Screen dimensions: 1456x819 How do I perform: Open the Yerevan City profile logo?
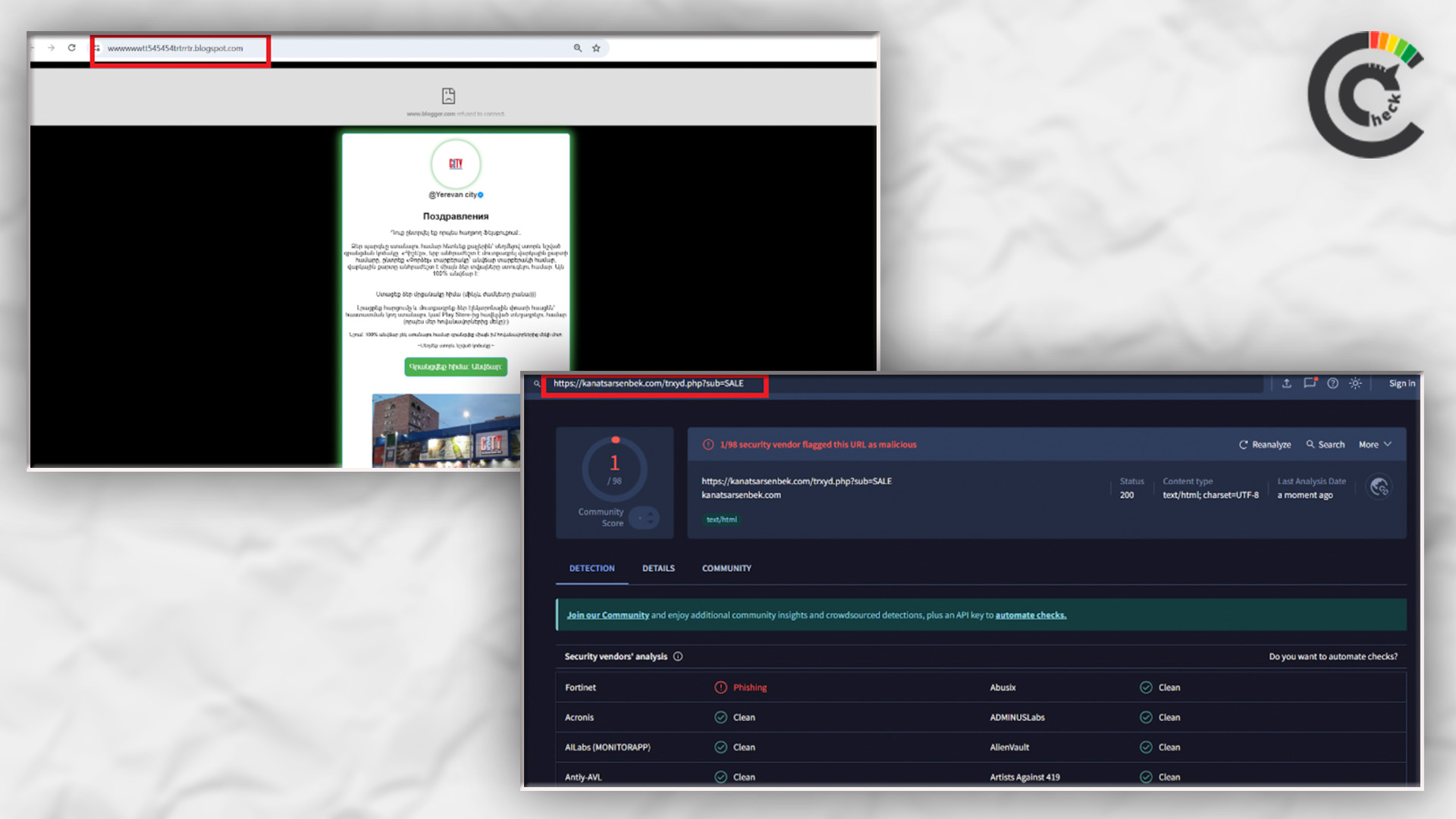[456, 164]
